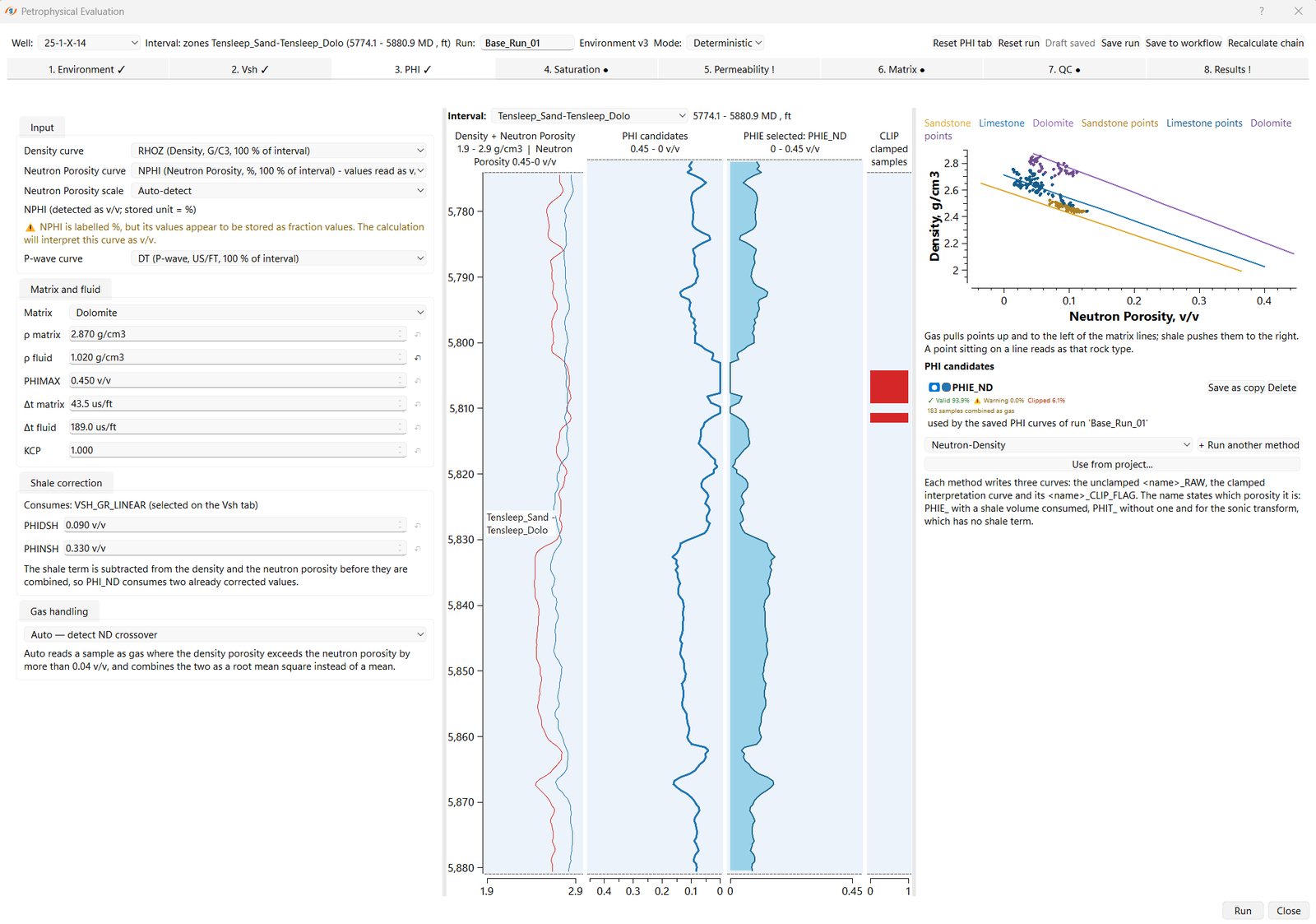Open the Mode Deterministic dropdown
The image size is (1316, 924).
click(727, 43)
